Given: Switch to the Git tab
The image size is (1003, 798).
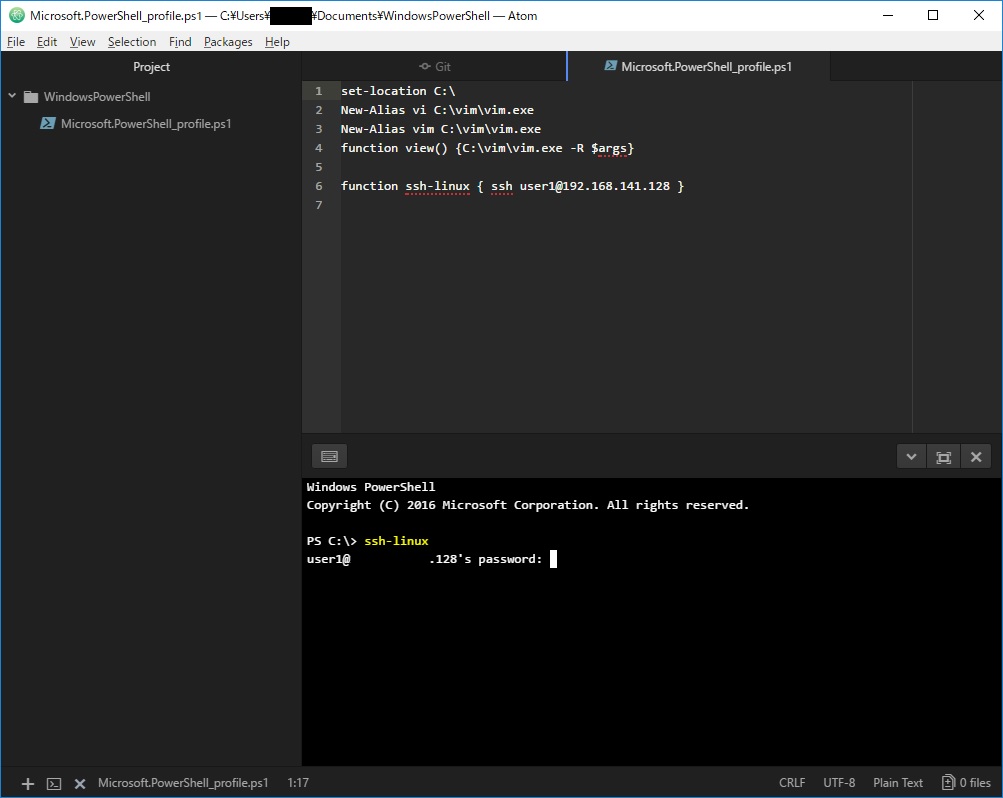Looking at the screenshot, I should tap(435, 67).
